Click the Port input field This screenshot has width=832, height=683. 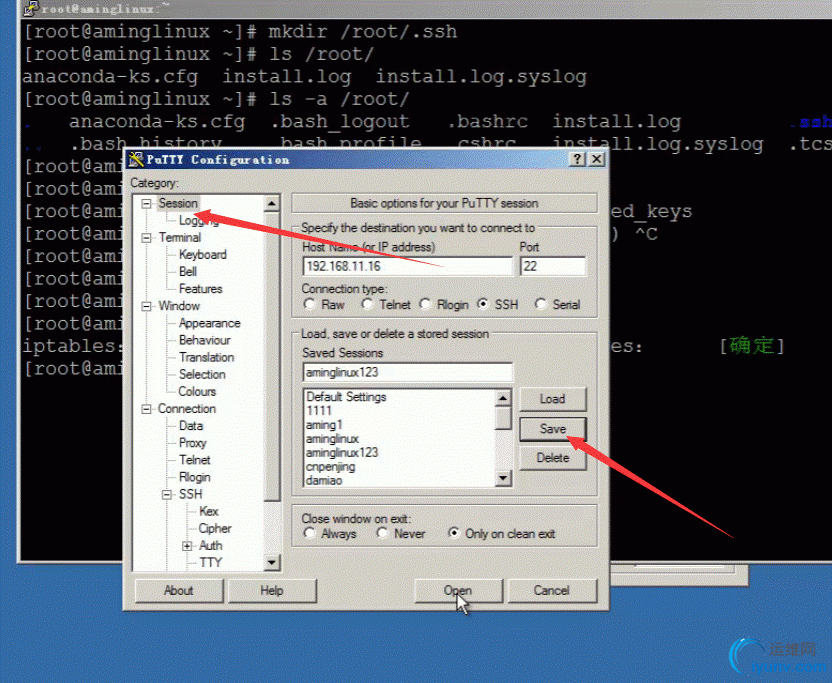coord(553,266)
